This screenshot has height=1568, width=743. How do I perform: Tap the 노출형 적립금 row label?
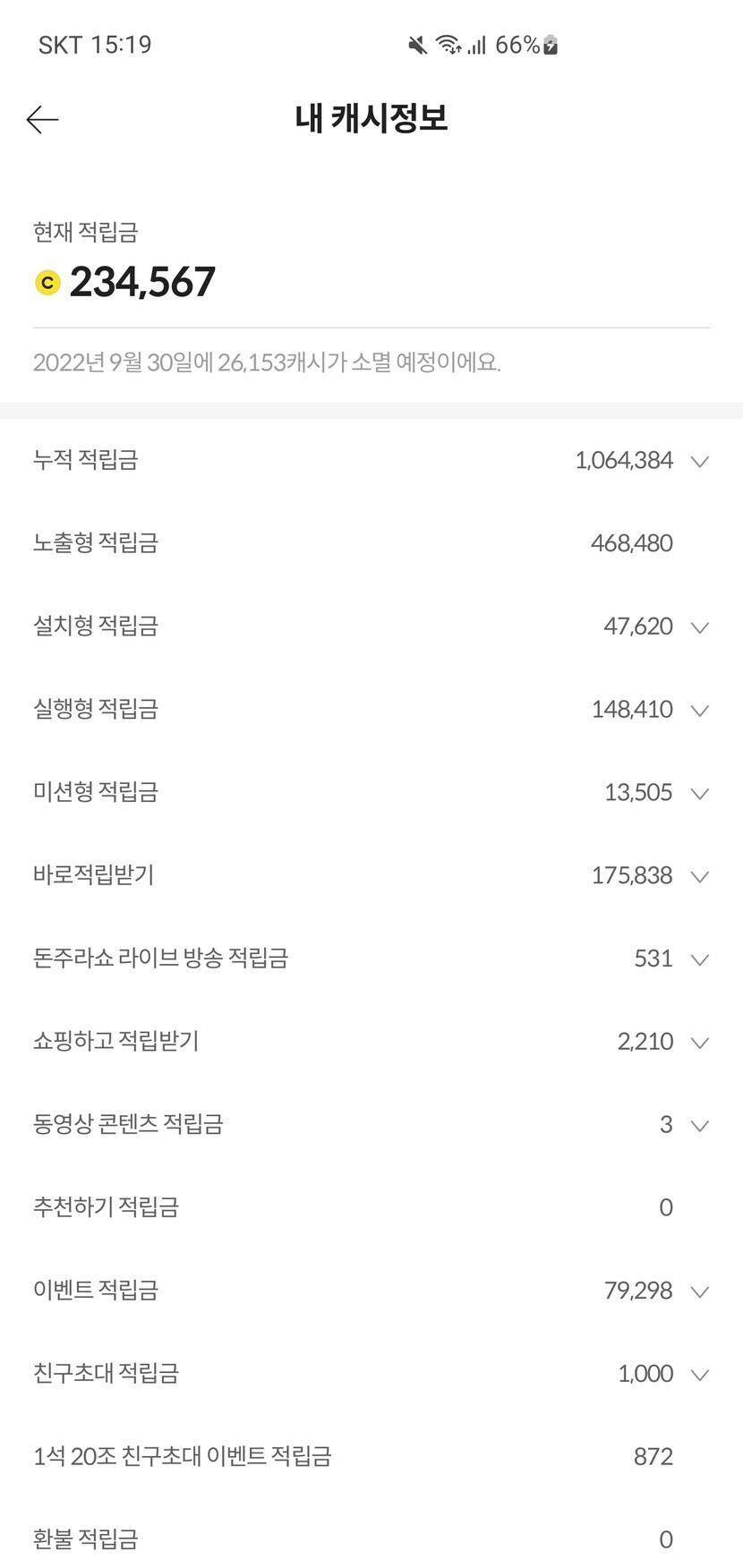click(x=96, y=543)
